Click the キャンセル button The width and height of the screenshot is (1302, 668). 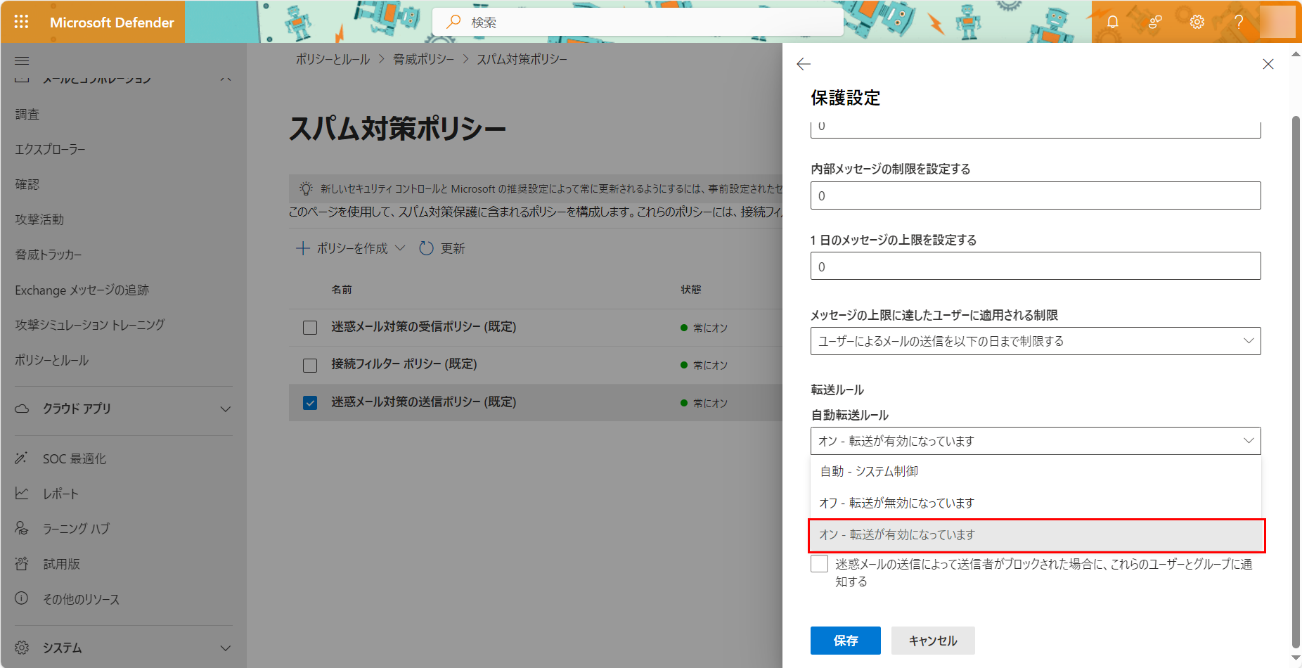[x=933, y=641]
